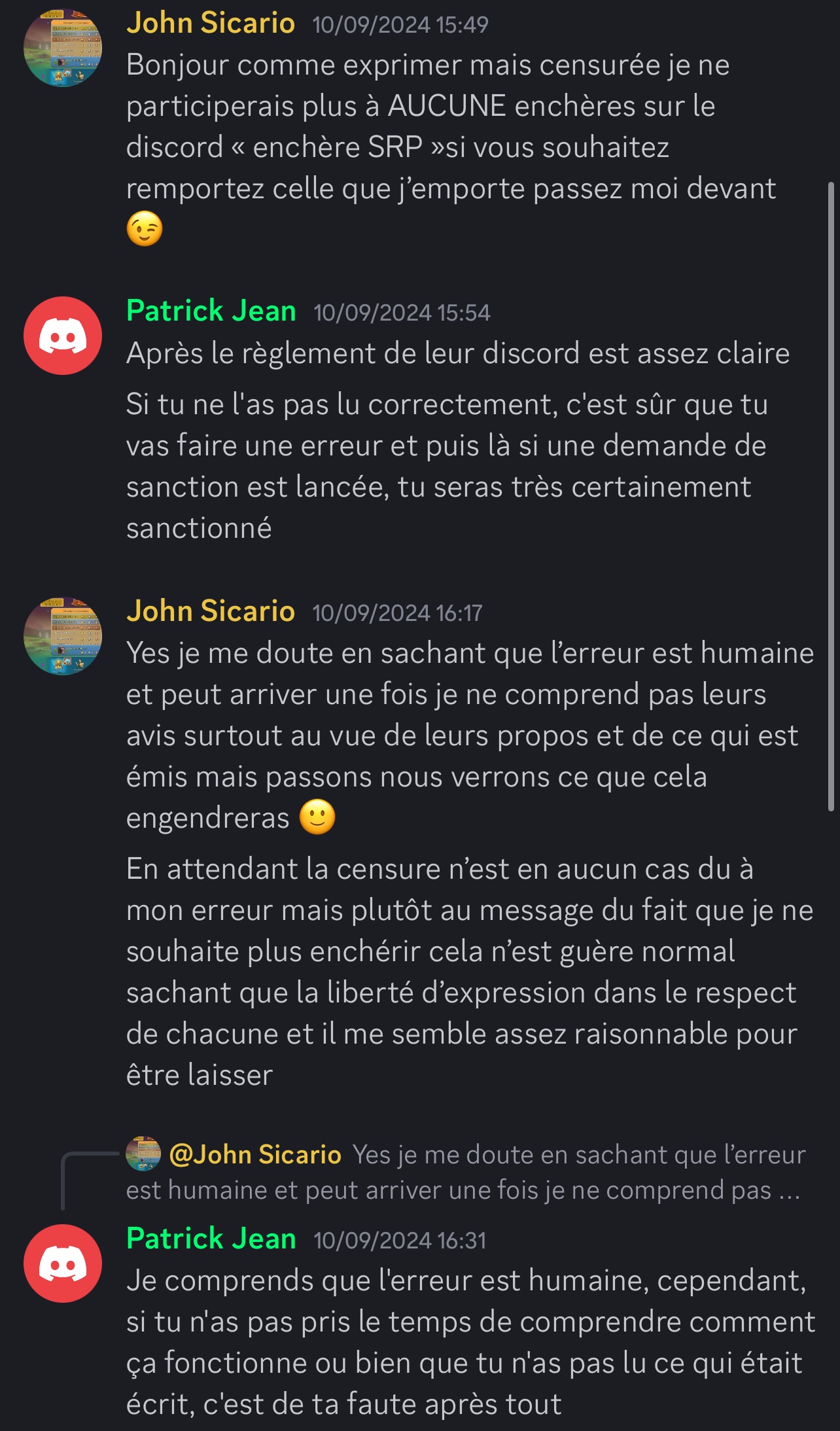Jump to original via @John Sicario mention

point(255,1155)
